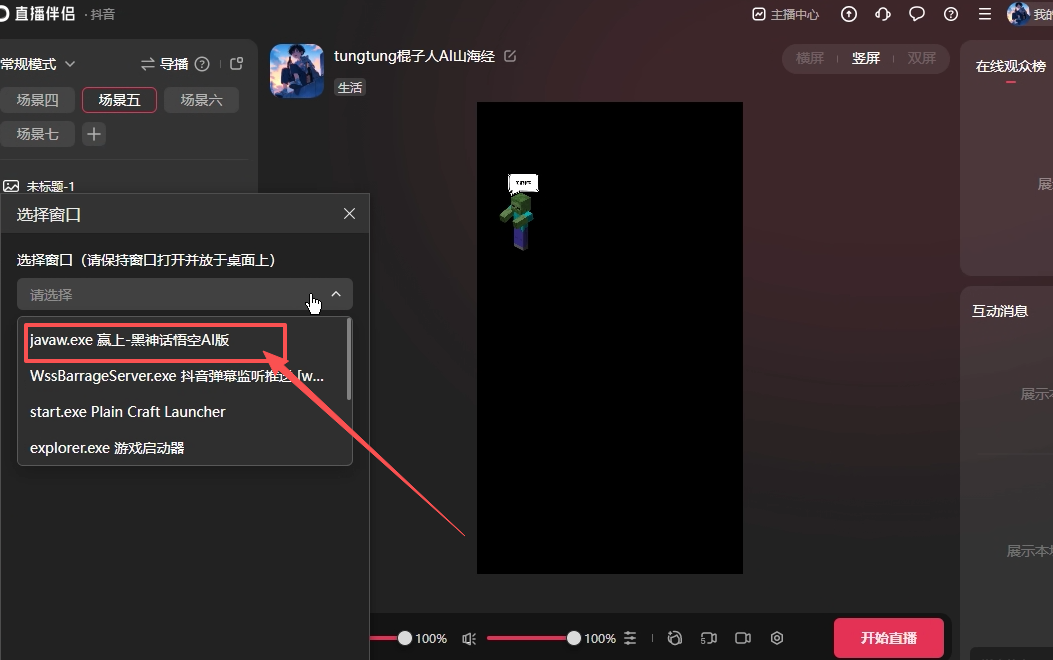Open the messages chat bubble icon
This screenshot has height=660, width=1053.
pos(916,14)
